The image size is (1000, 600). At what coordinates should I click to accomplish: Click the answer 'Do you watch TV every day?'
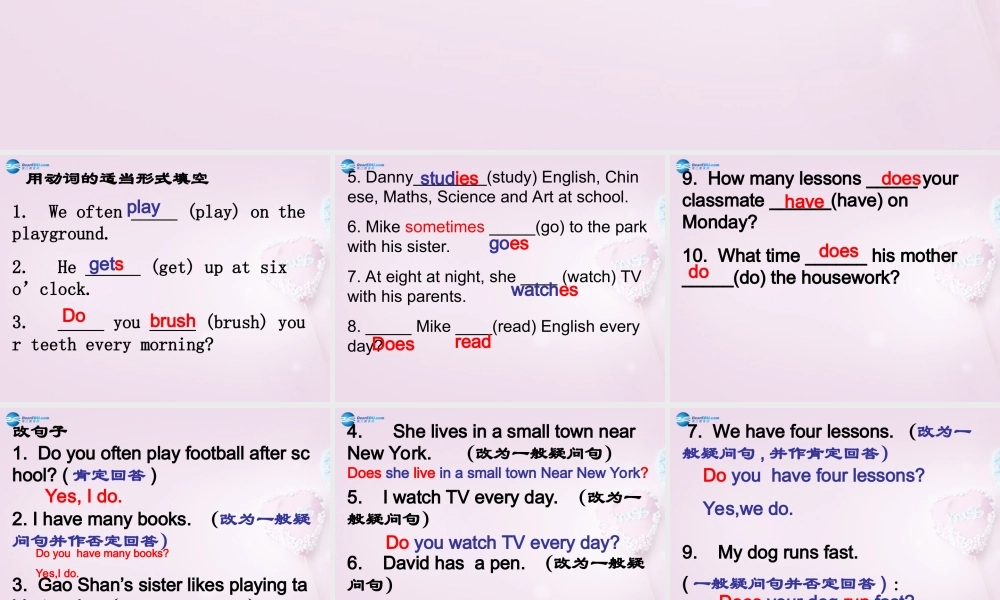[x=503, y=543]
